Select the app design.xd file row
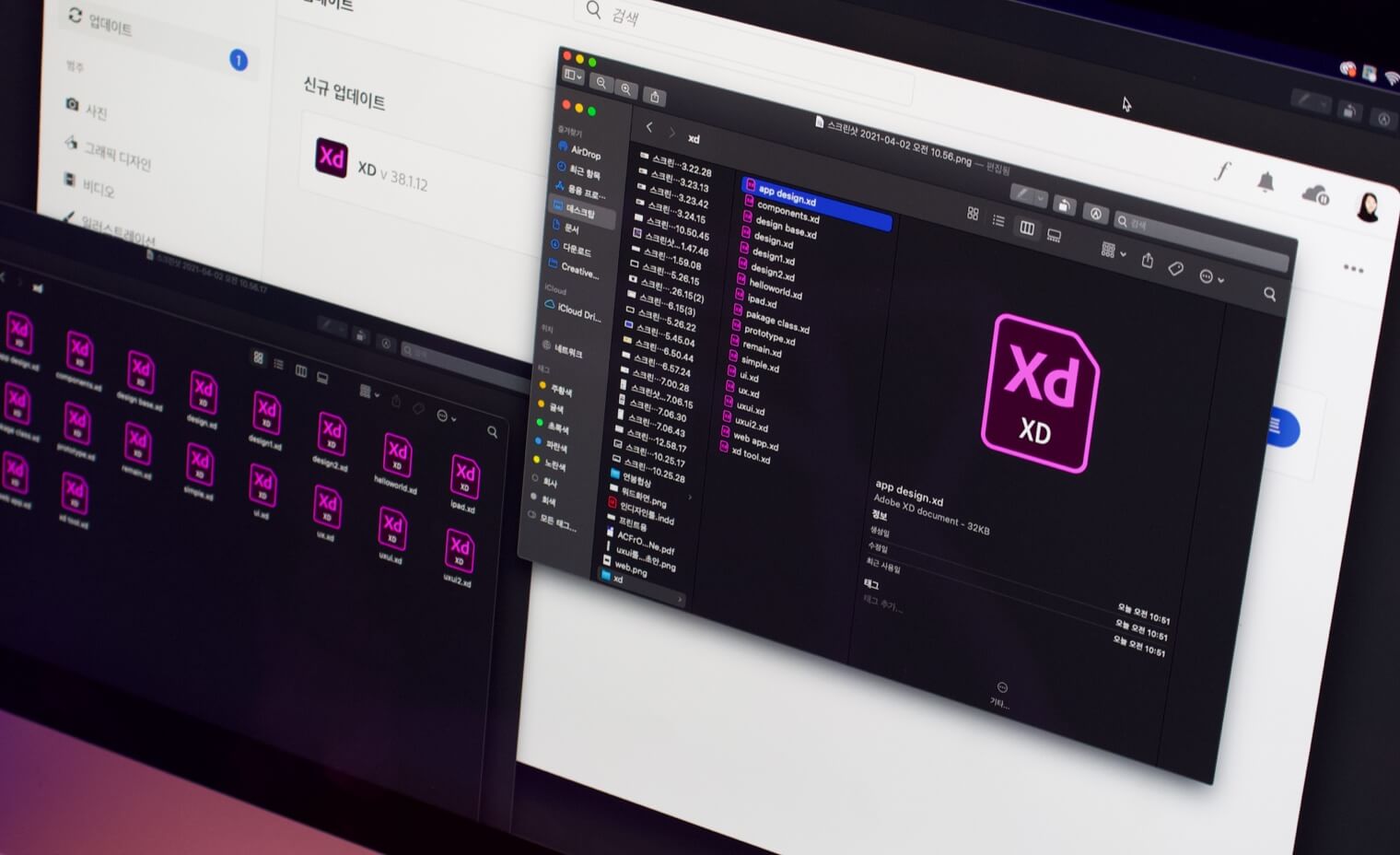Image resolution: width=1400 pixels, height=855 pixels. coord(817,204)
